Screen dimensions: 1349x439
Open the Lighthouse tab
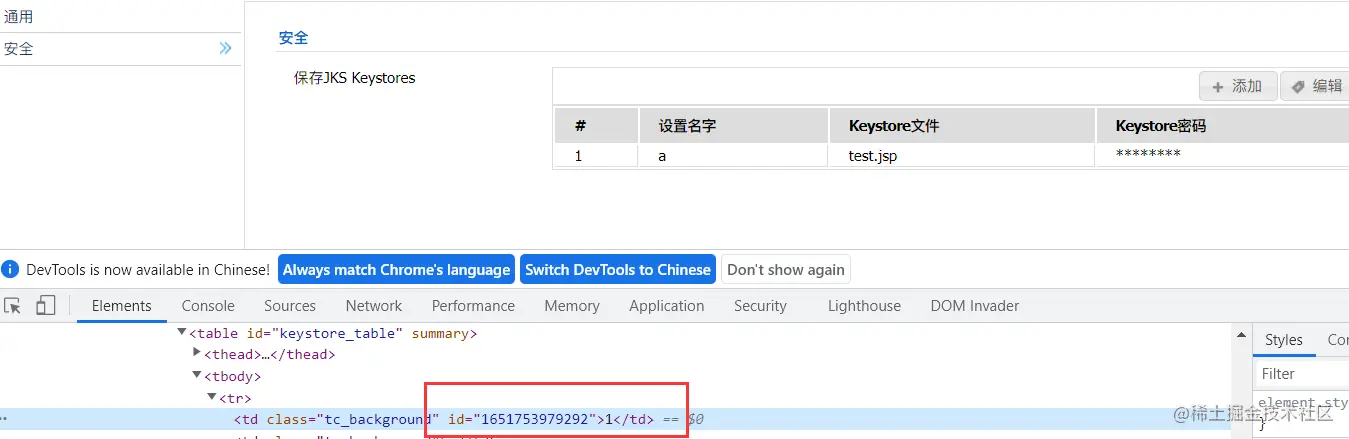tap(864, 306)
